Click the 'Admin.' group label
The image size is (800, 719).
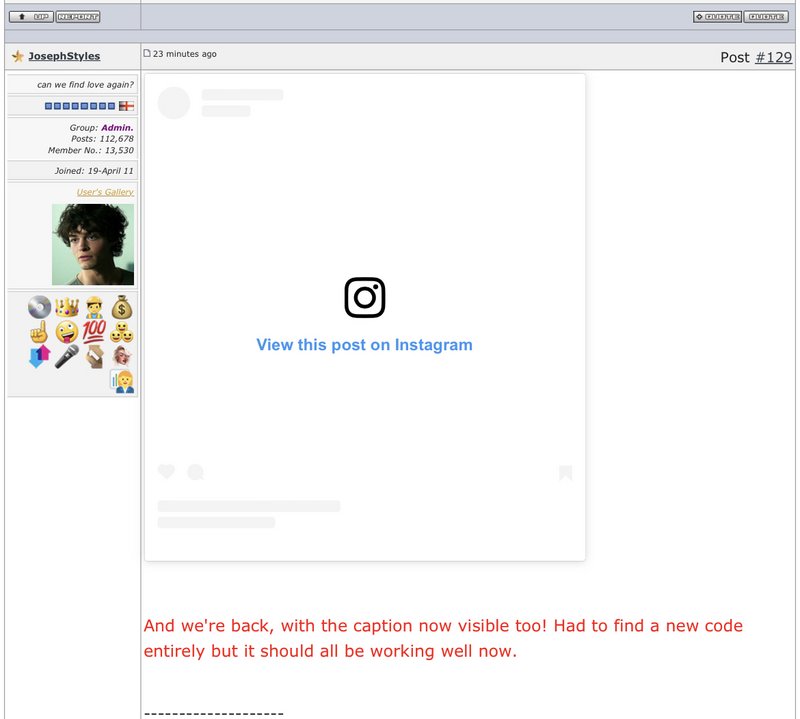click(117, 128)
